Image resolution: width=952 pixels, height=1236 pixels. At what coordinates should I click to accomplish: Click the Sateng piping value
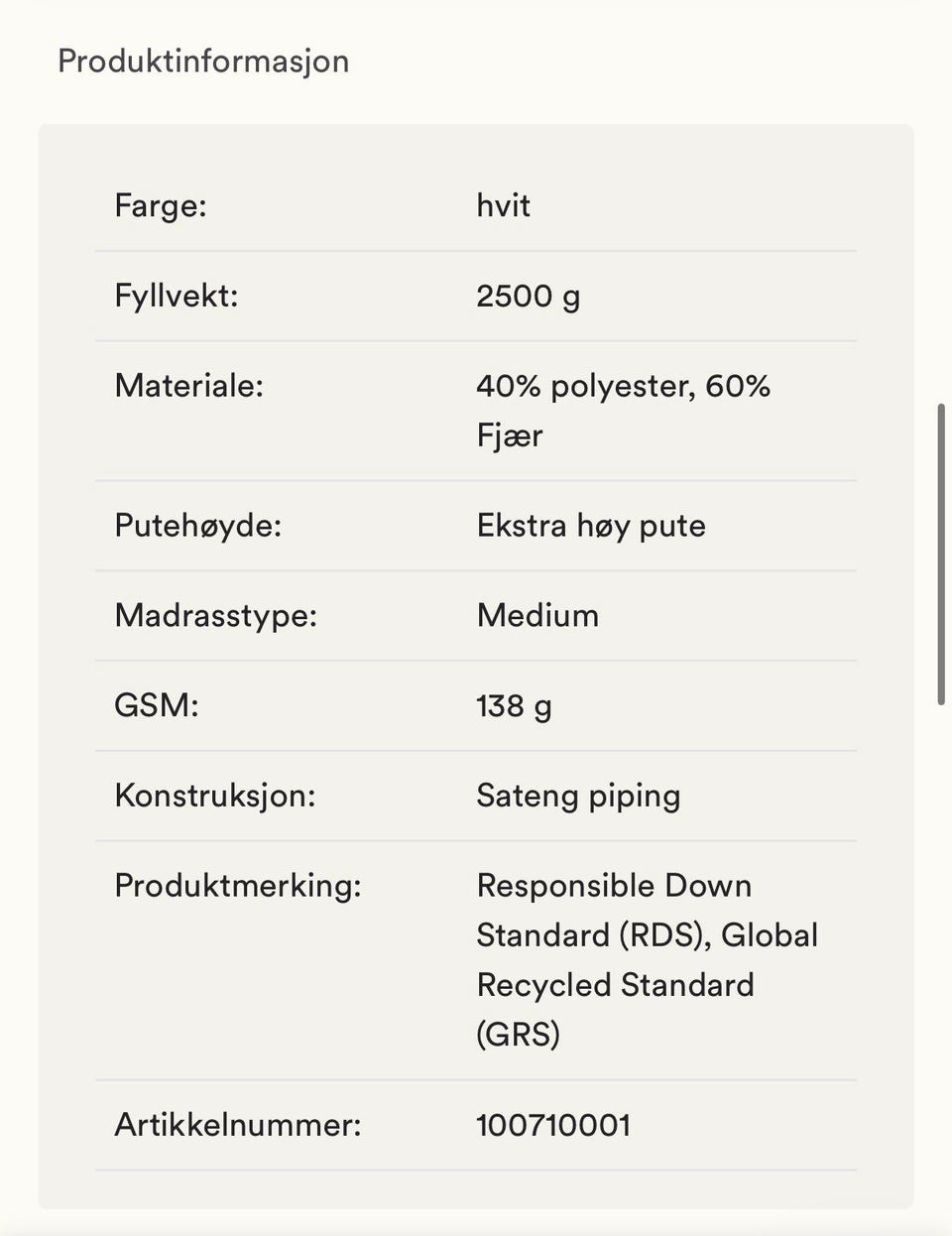578,796
